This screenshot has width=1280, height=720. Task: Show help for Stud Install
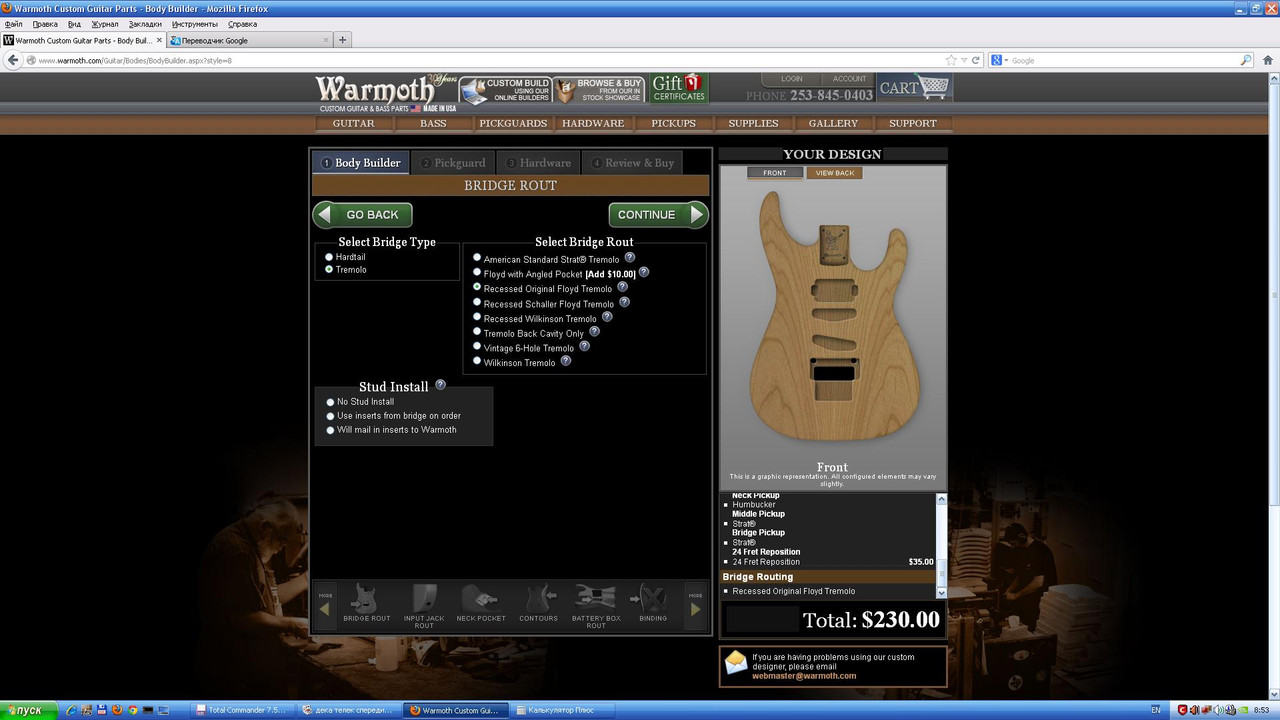point(440,385)
